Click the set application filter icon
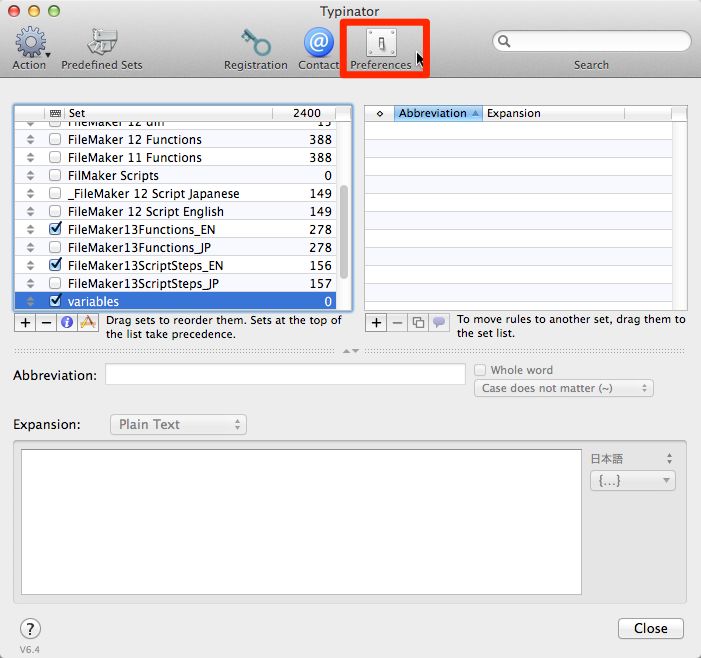Image resolution: width=701 pixels, height=658 pixels. [x=88, y=322]
